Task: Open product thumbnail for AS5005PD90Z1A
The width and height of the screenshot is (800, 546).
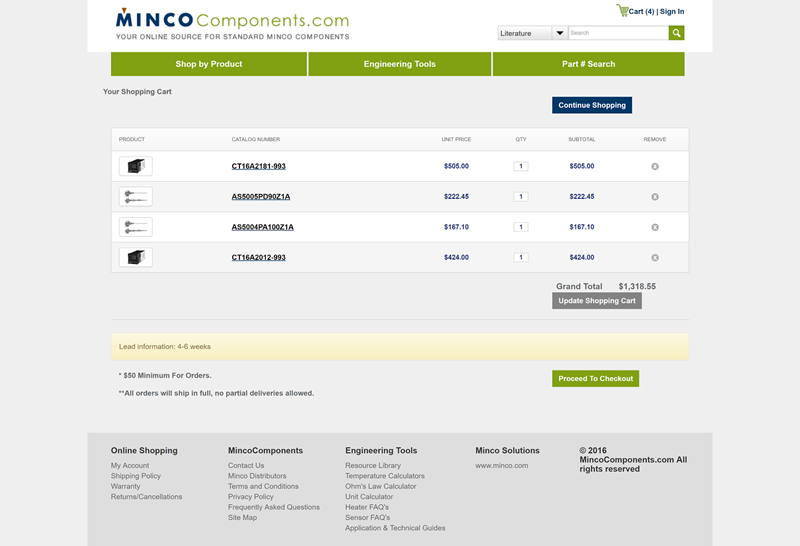Action: tap(136, 196)
